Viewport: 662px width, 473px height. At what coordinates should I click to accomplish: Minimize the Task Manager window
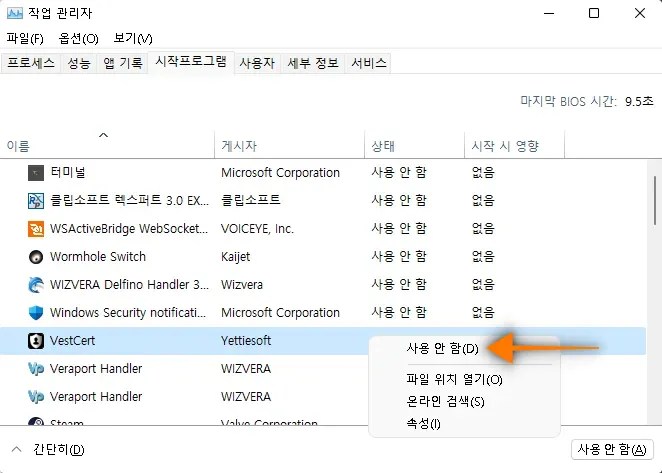(549, 13)
